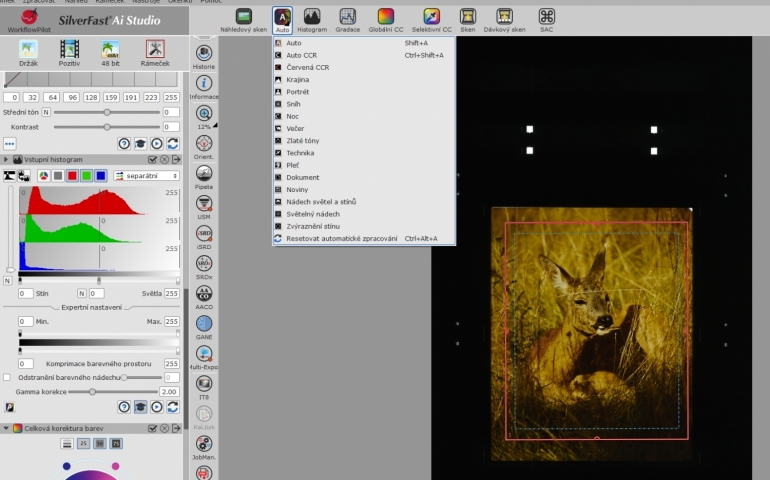770x480 pixels.
Task: Expand Expertní nastavení section
Action: (x=91, y=307)
